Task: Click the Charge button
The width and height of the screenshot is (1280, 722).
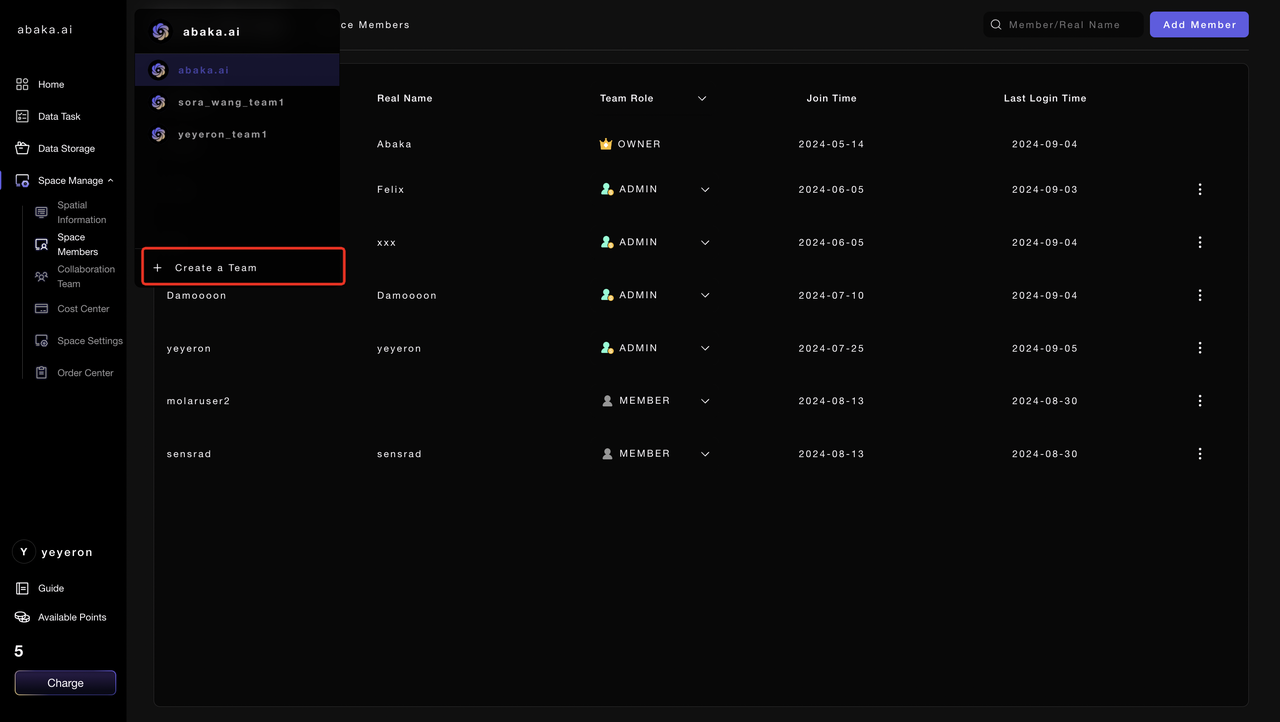Action: 65,683
